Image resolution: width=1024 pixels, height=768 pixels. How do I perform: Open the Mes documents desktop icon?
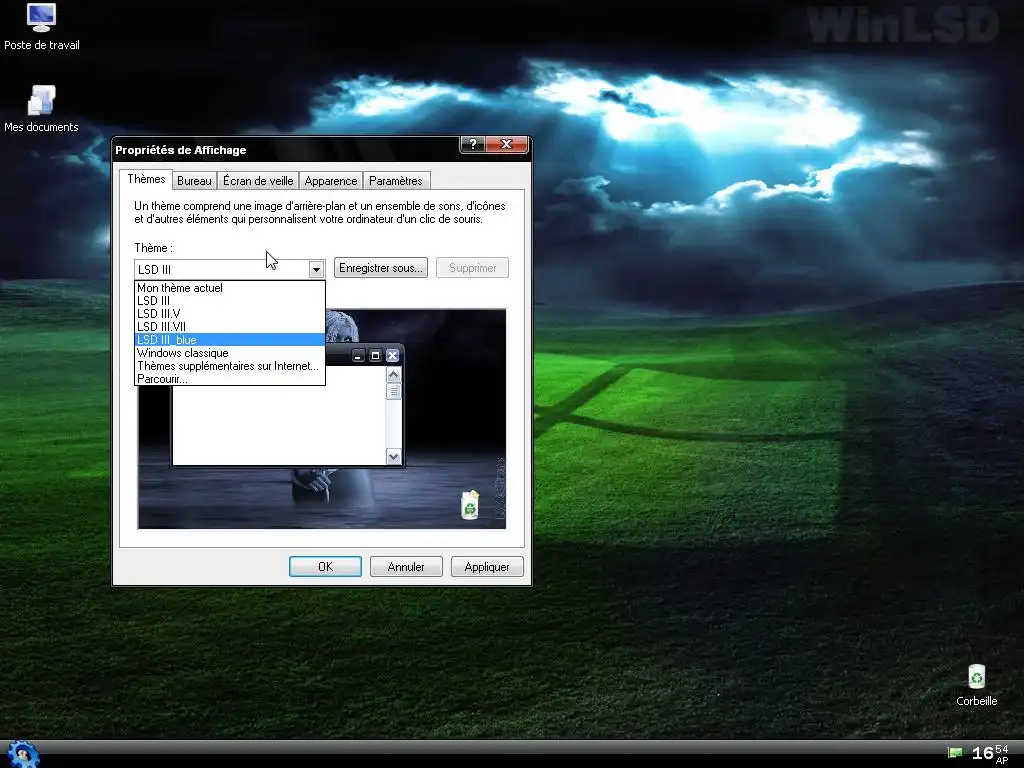point(41,108)
